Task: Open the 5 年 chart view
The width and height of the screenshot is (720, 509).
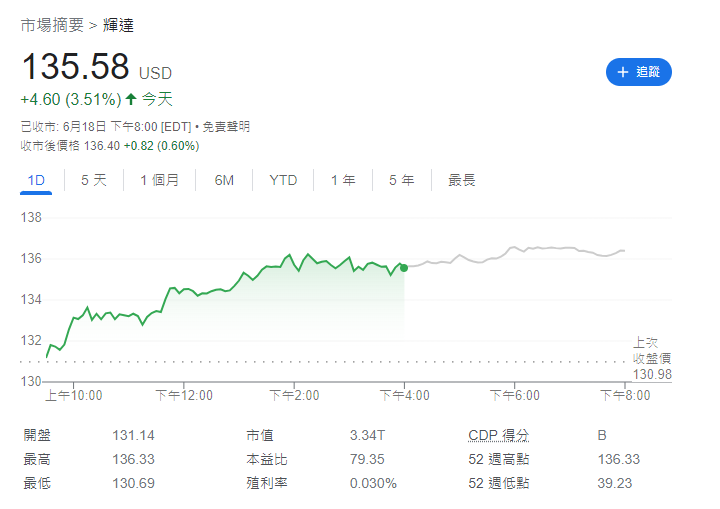Action: pos(401,180)
